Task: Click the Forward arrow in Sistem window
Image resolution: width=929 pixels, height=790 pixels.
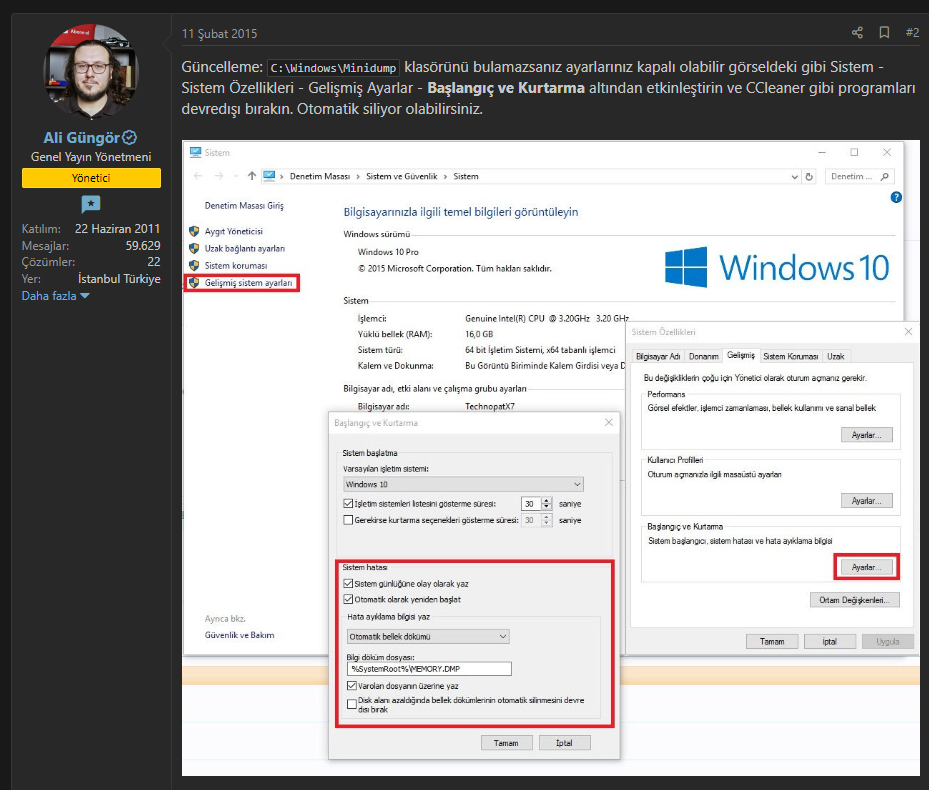Action: point(219,176)
